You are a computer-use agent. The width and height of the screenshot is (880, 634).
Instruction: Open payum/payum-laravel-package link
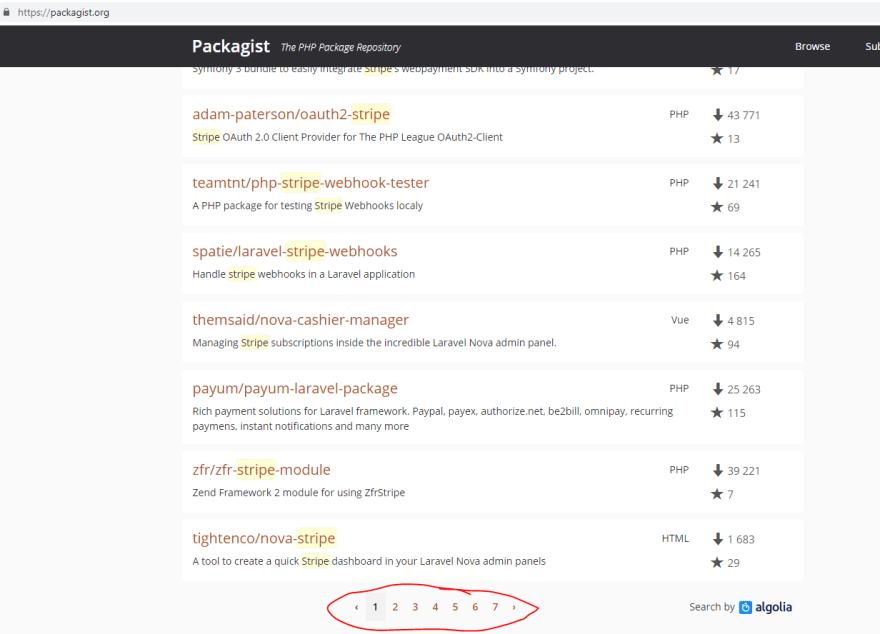click(295, 388)
